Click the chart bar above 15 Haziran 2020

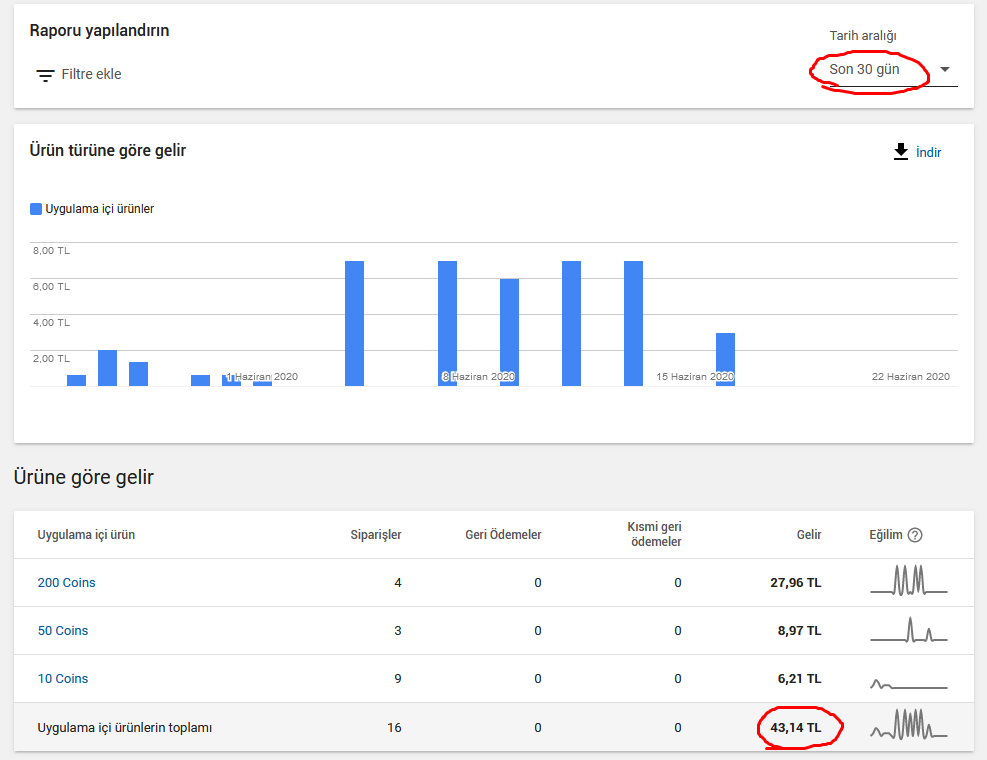pos(725,359)
